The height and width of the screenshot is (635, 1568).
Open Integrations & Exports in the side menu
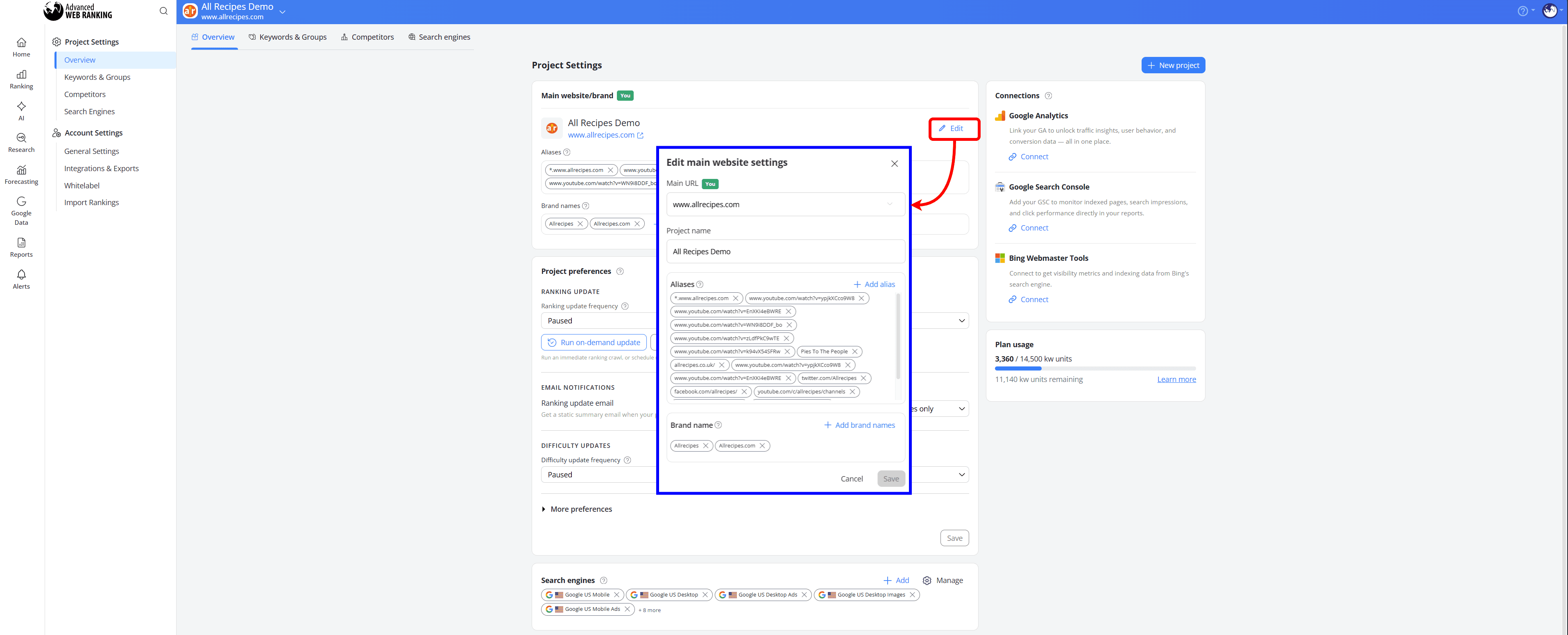[x=101, y=169]
